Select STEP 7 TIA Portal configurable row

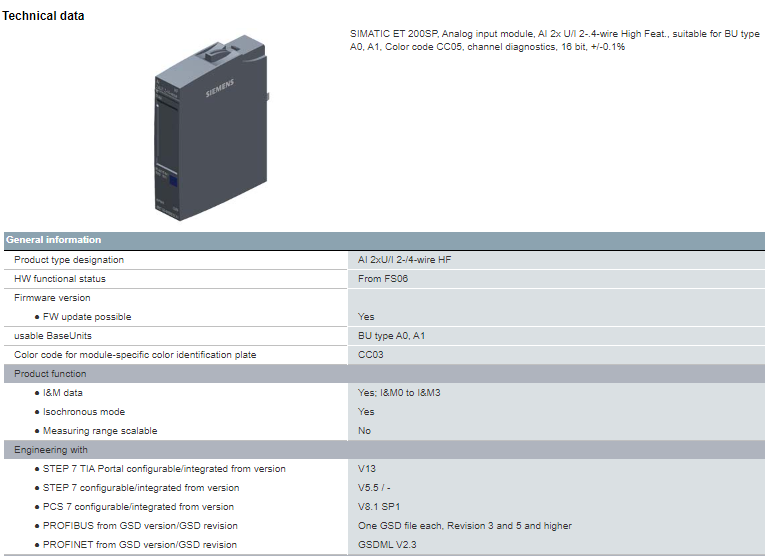click(164, 469)
